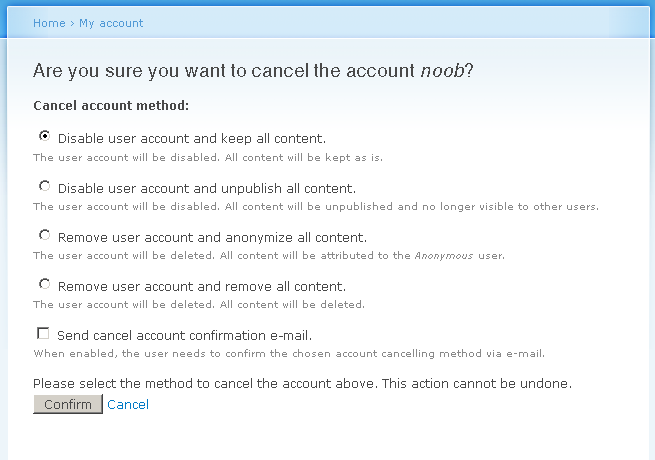This screenshot has width=655, height=460.
Task: Click the "Remove user account and remove all content" label
Action: (x=201, y=287)
